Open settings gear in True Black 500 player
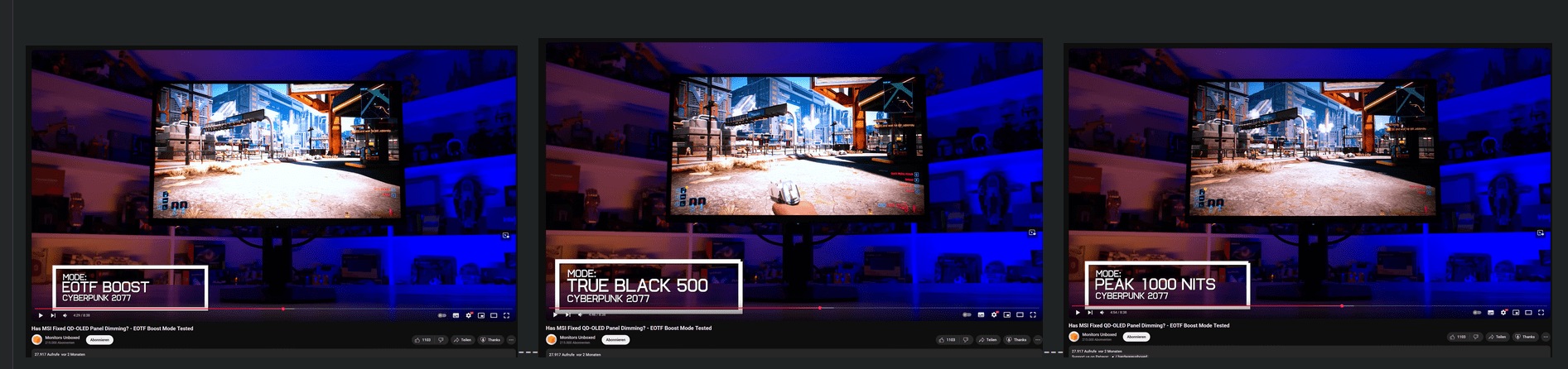 [x=994, y=314]
